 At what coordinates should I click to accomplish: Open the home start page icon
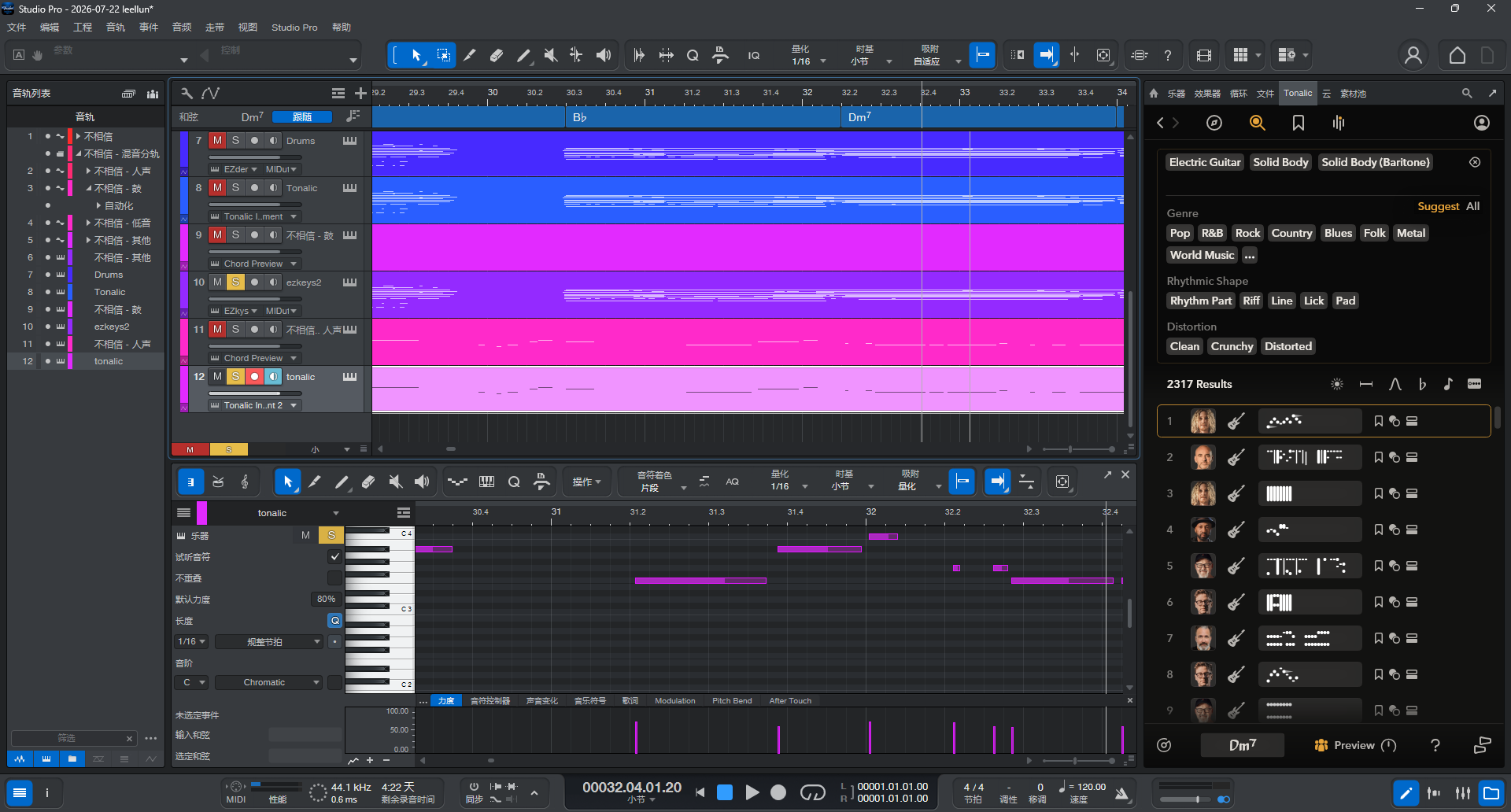click(1457, 55)
